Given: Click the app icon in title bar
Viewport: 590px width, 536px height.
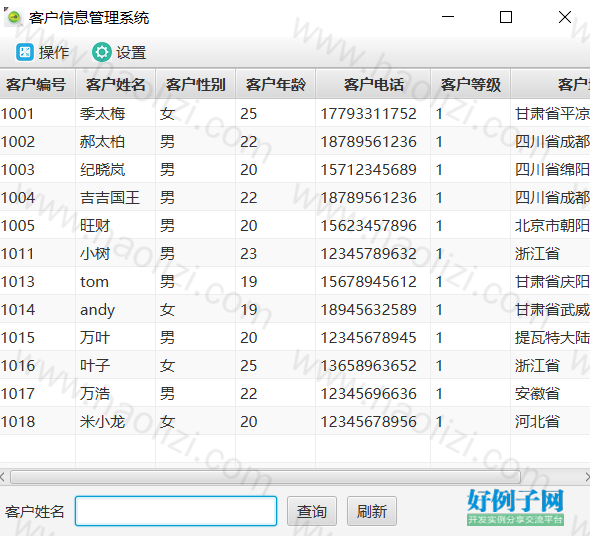Looking at the screenshot, I should (x=13, y=17).
